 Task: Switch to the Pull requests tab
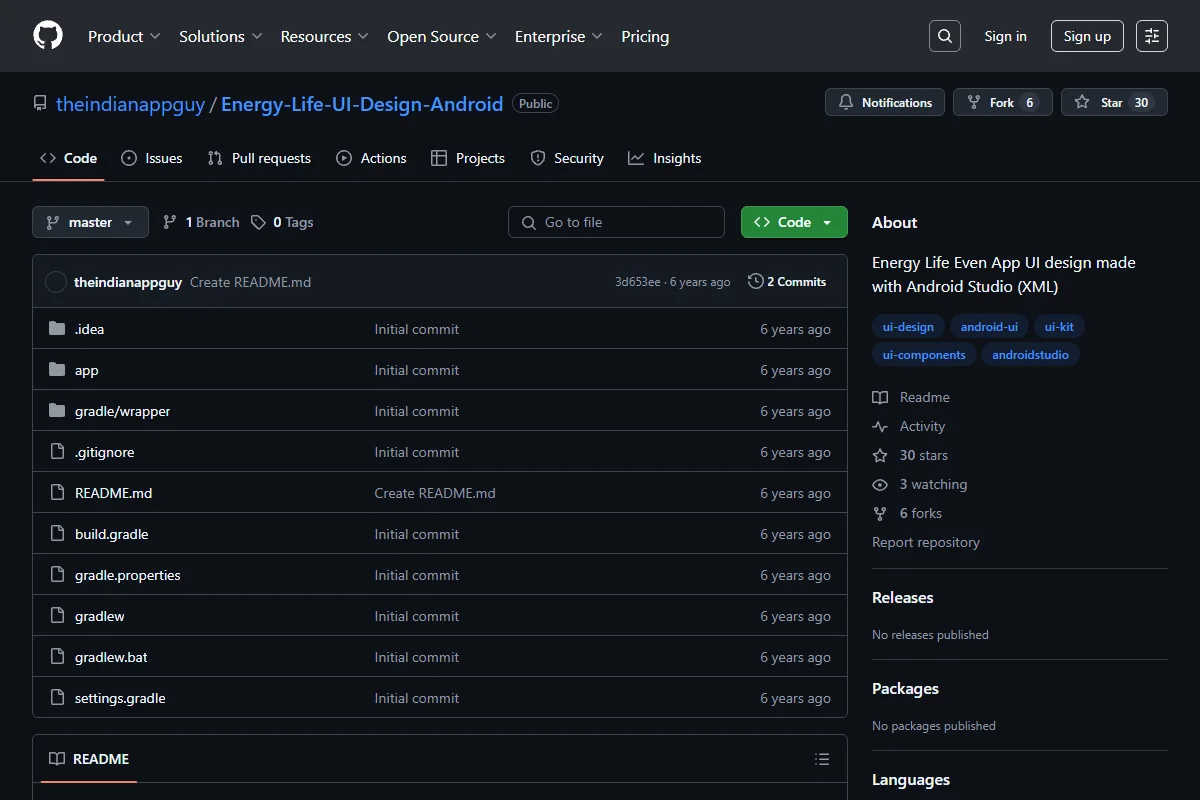259,158
